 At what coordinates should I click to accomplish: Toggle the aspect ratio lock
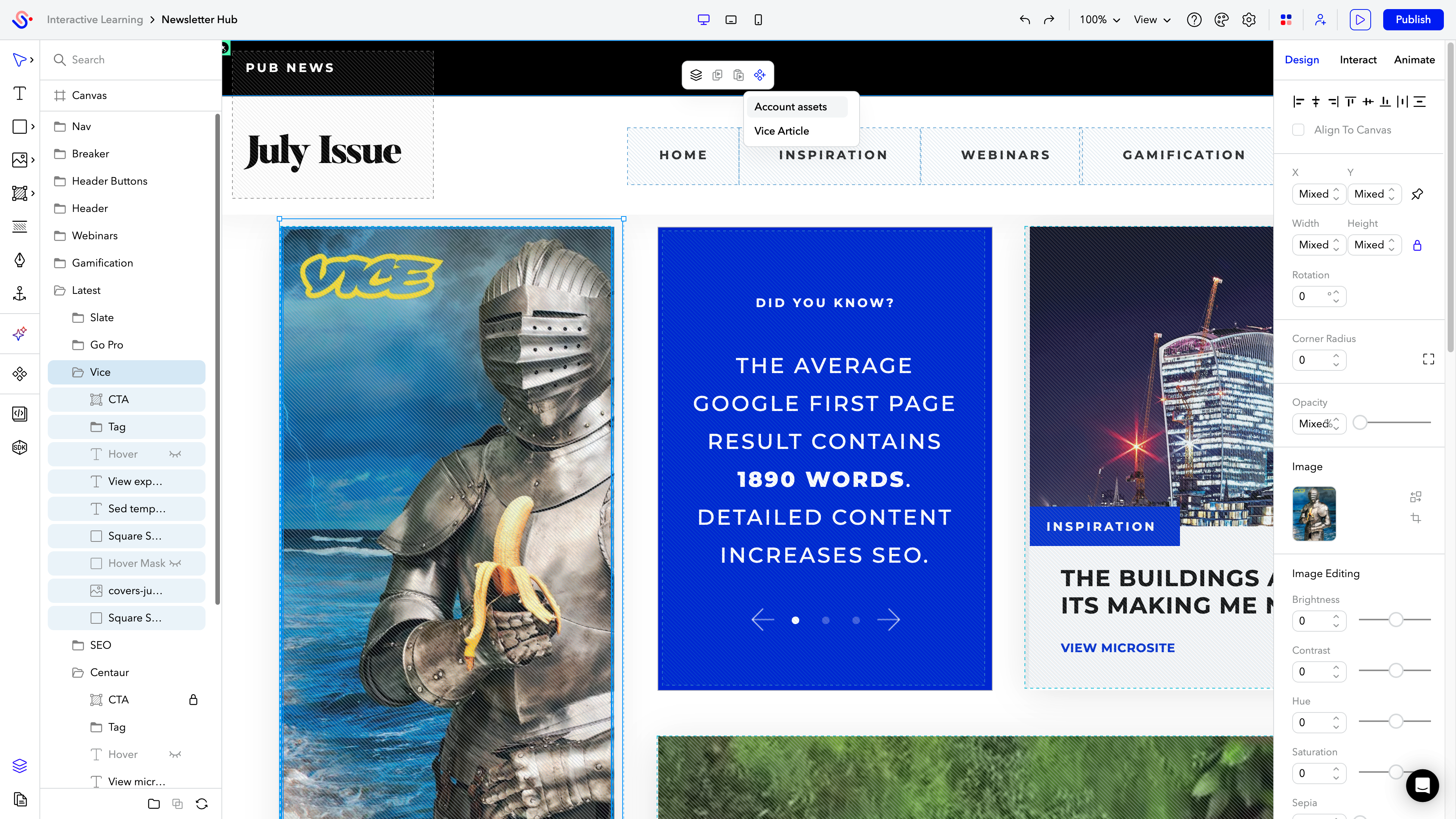tap(1417, 245)
